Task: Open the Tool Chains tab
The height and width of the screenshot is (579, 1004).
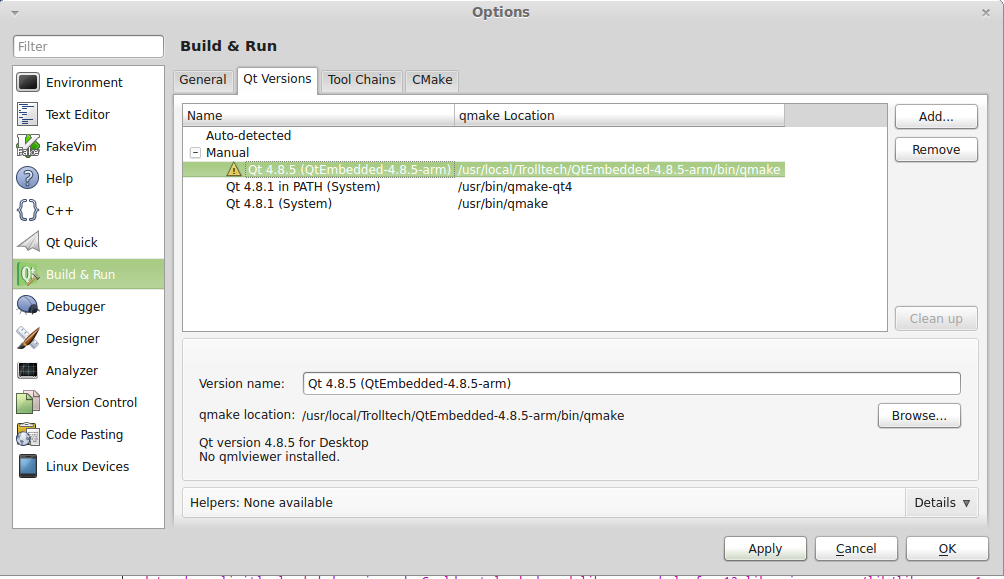Action: pos(362,79)
